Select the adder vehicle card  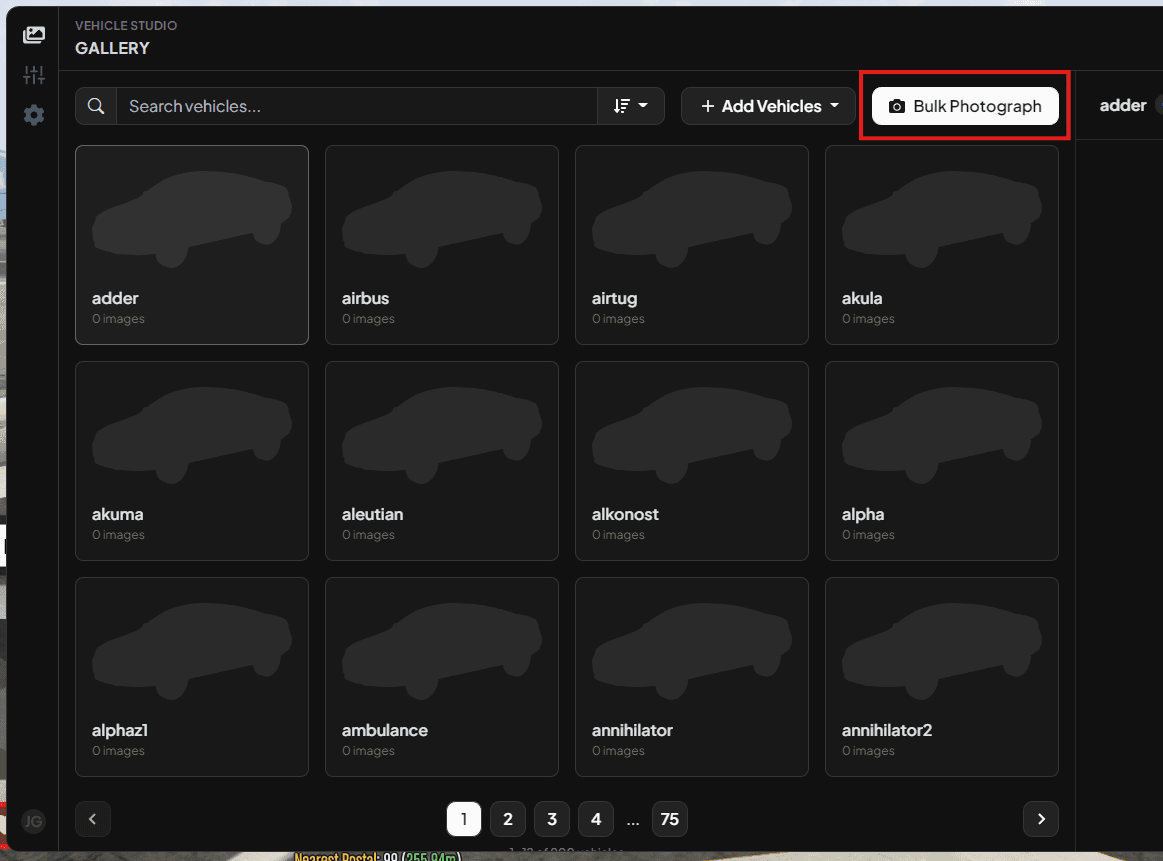coord(192,245)
